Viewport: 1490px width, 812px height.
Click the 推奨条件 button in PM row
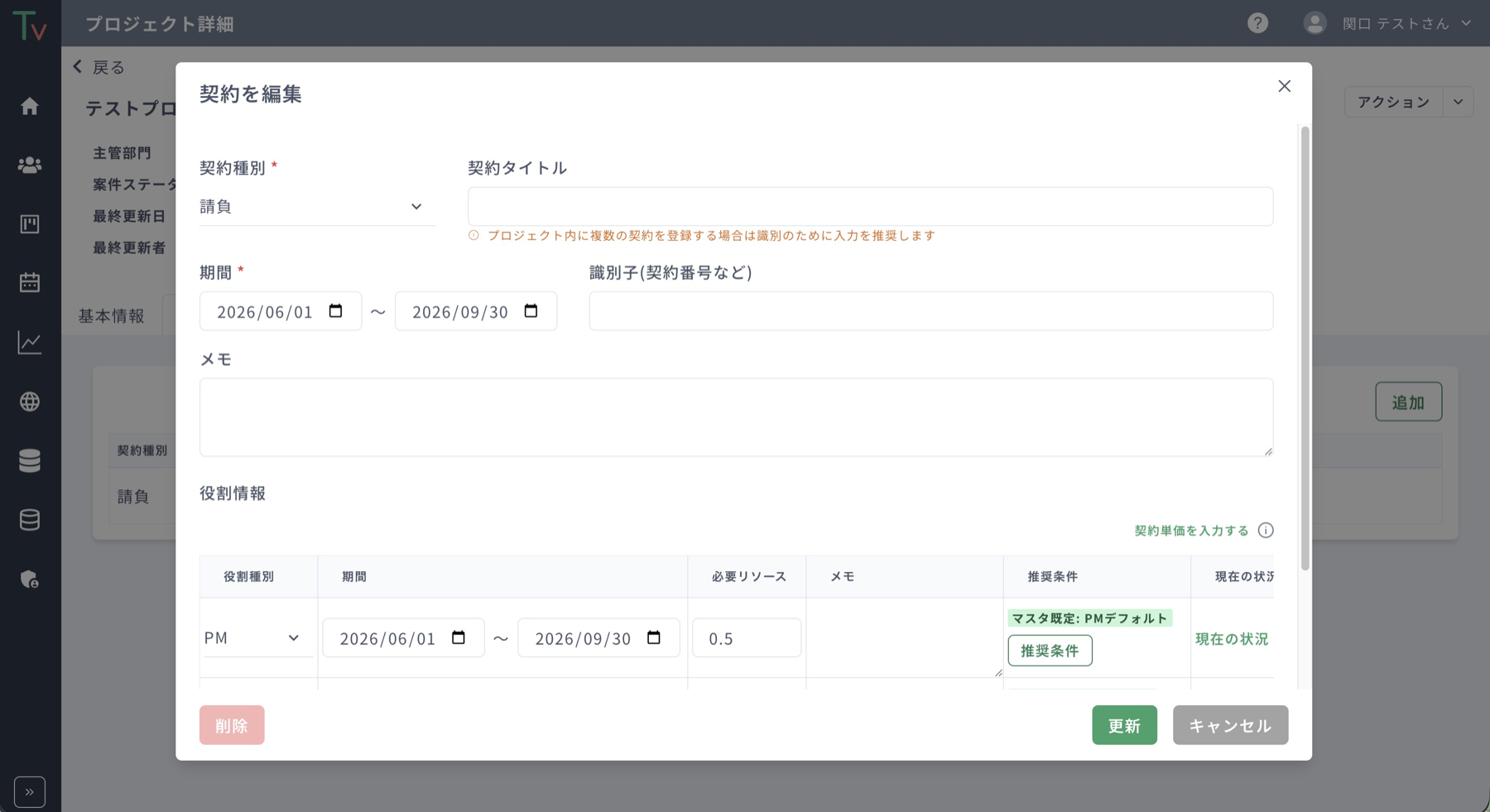1050,651
